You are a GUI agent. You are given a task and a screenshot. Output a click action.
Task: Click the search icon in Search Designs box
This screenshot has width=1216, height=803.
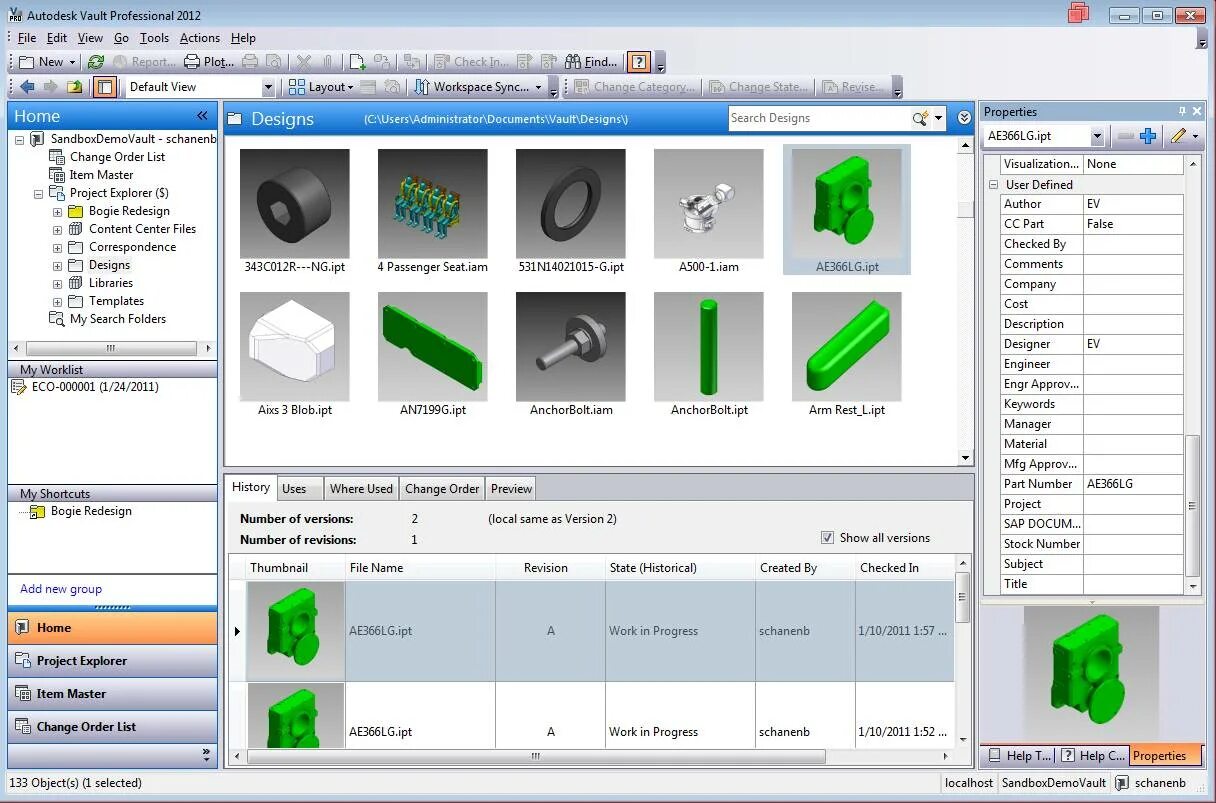point(920,118)
